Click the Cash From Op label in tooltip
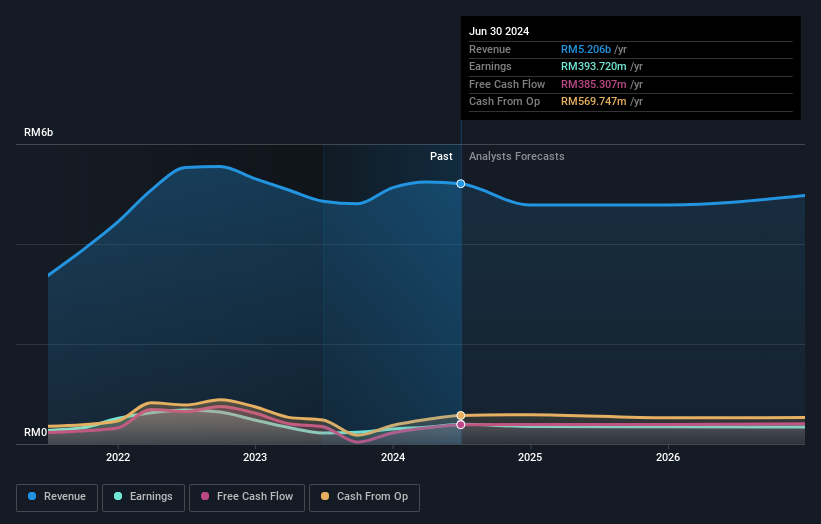This screenshot has height=524, width=821. point(504,102)
